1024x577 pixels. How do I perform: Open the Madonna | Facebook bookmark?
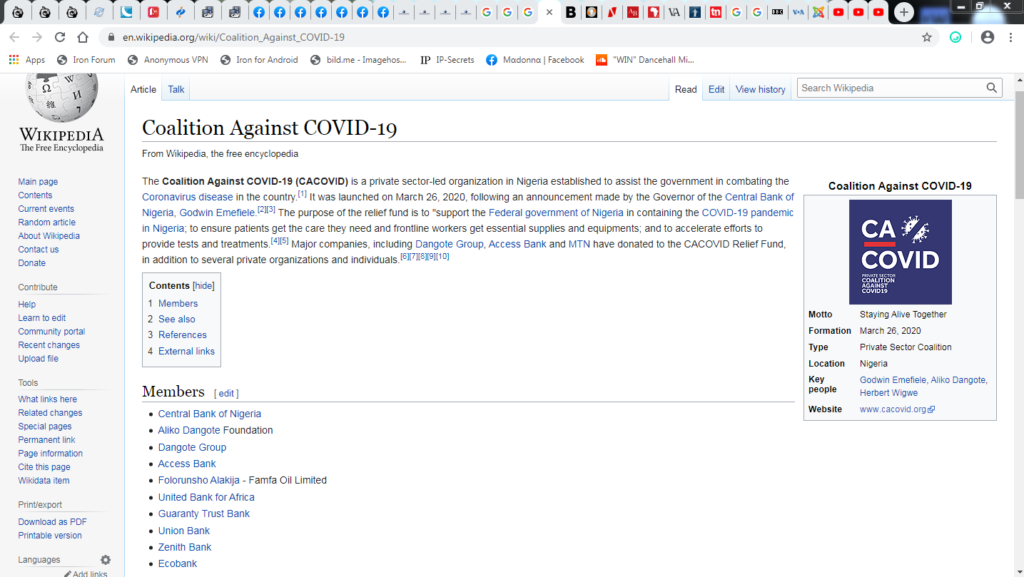coord(535,59)
